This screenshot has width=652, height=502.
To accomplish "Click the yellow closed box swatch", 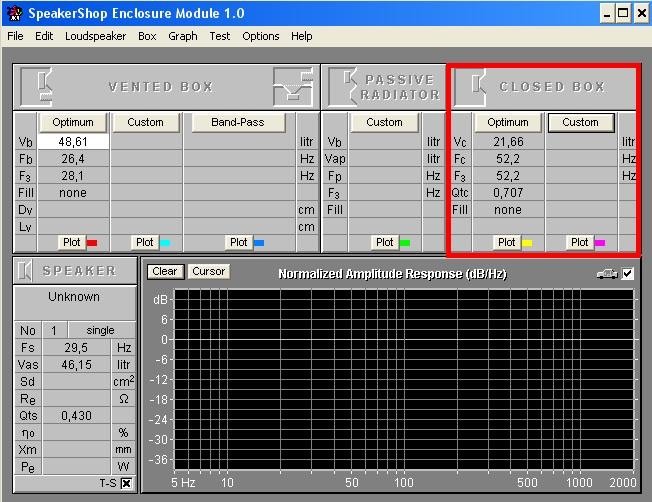I will (527, 243).
